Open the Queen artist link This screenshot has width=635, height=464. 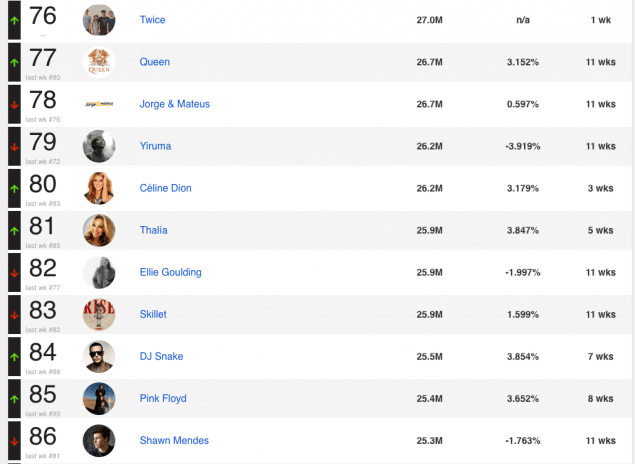154,62
